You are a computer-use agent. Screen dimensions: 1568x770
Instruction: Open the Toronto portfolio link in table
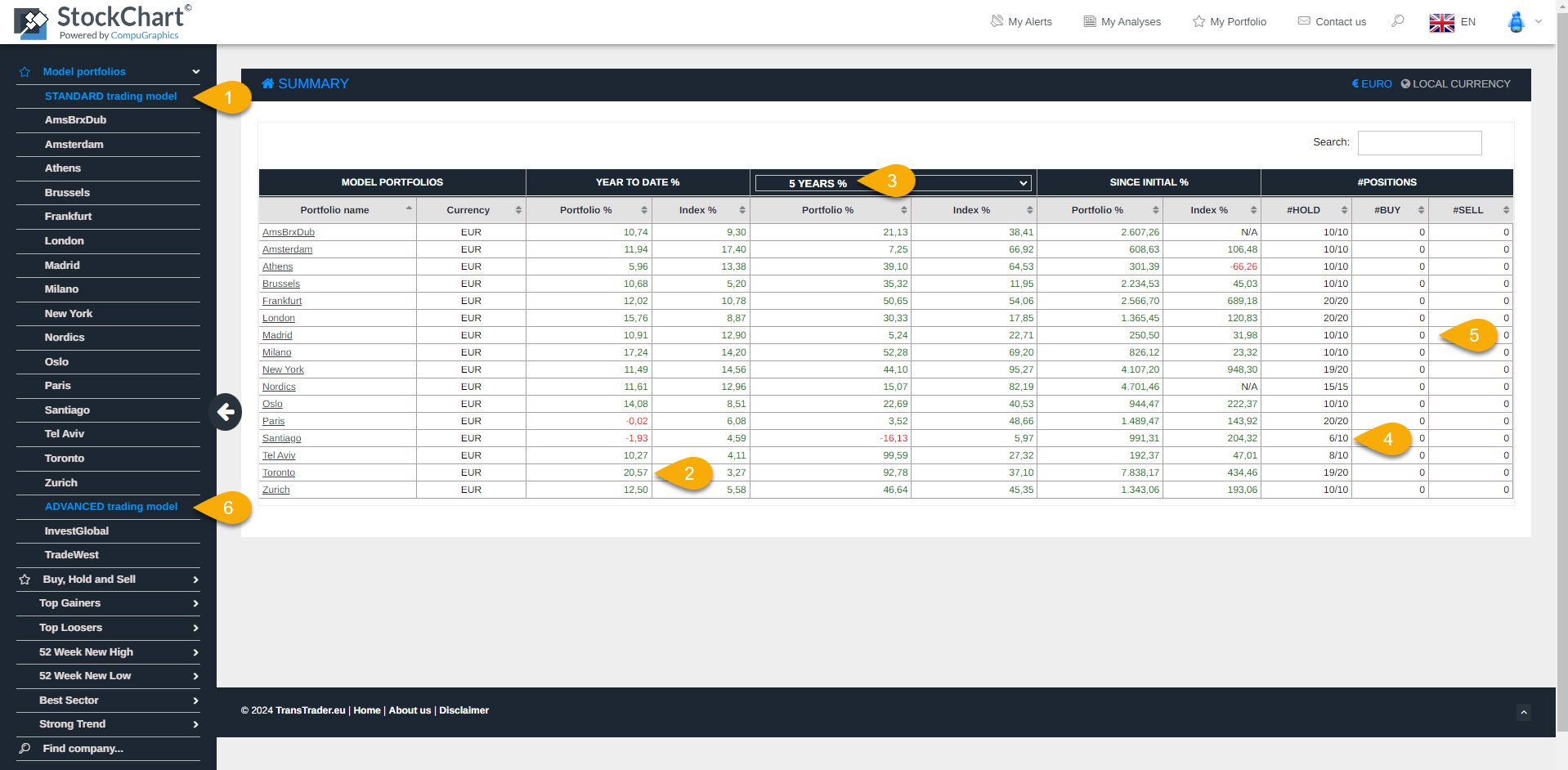coord(279,472)
